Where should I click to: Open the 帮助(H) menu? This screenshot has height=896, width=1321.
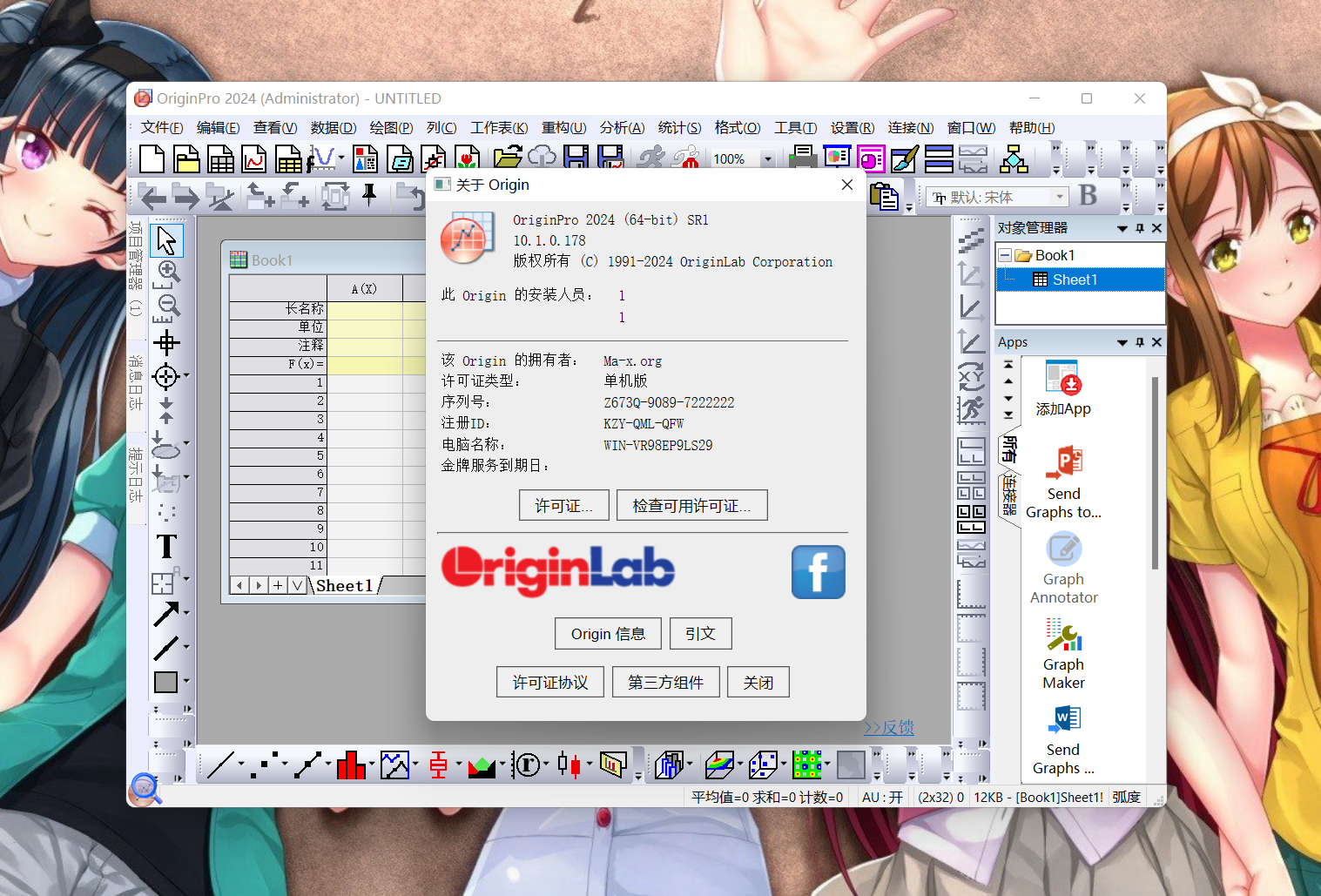(1032, 128)
